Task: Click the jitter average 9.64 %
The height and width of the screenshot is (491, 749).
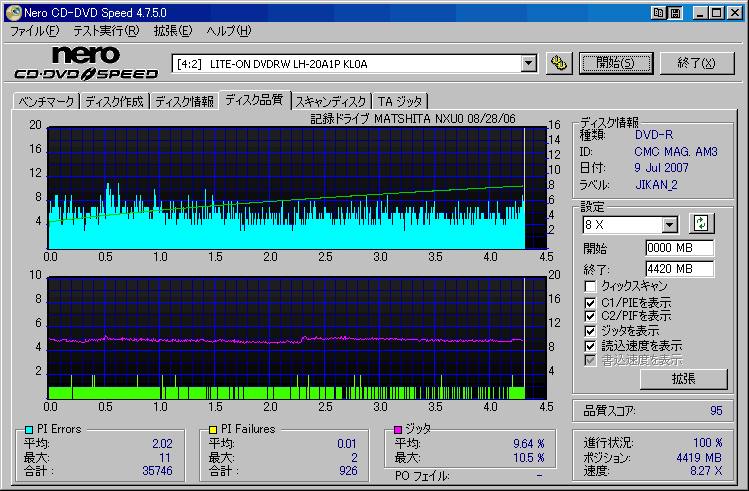Action: click(x=529, y=444)
